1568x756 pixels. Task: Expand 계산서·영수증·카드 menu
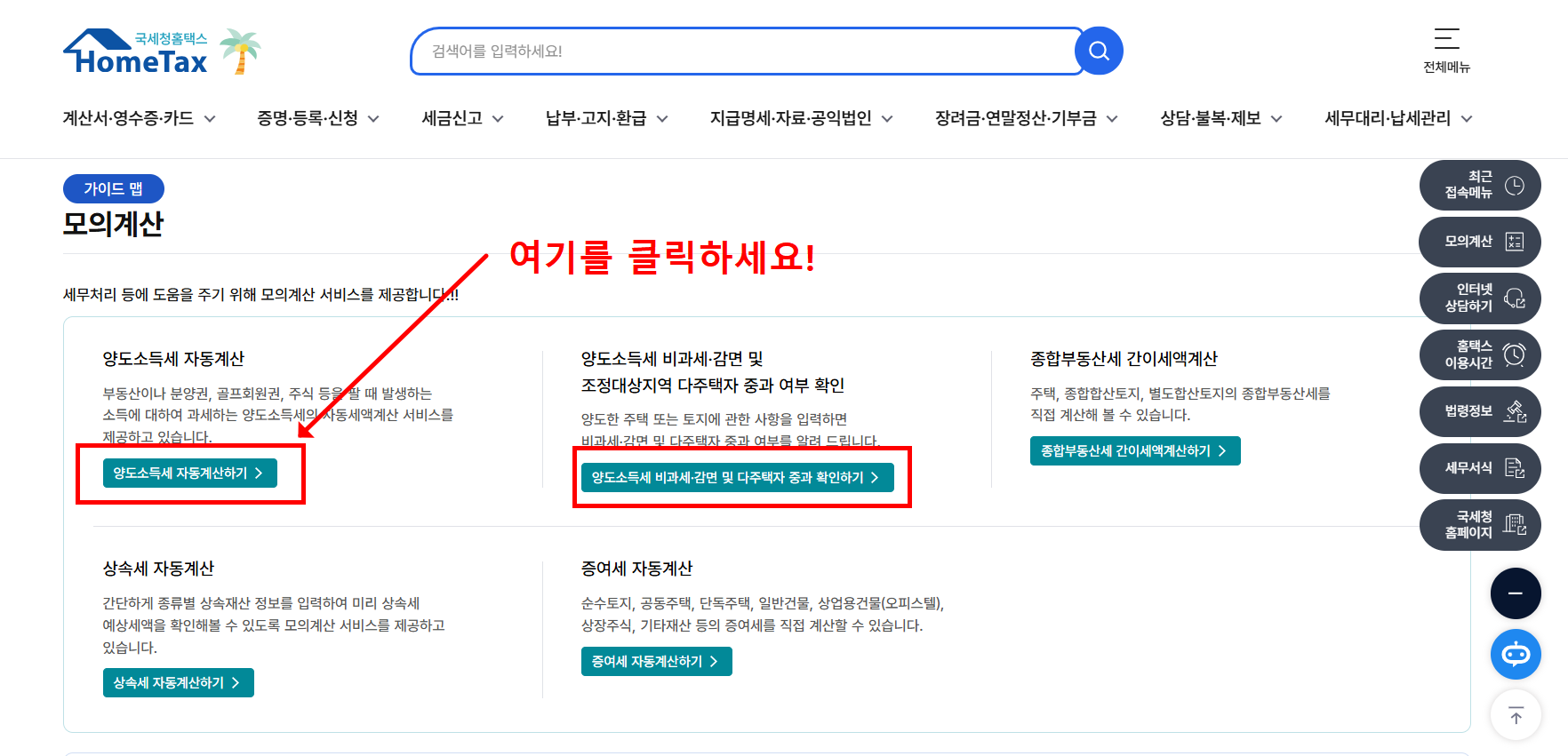(x=139, y=118)
